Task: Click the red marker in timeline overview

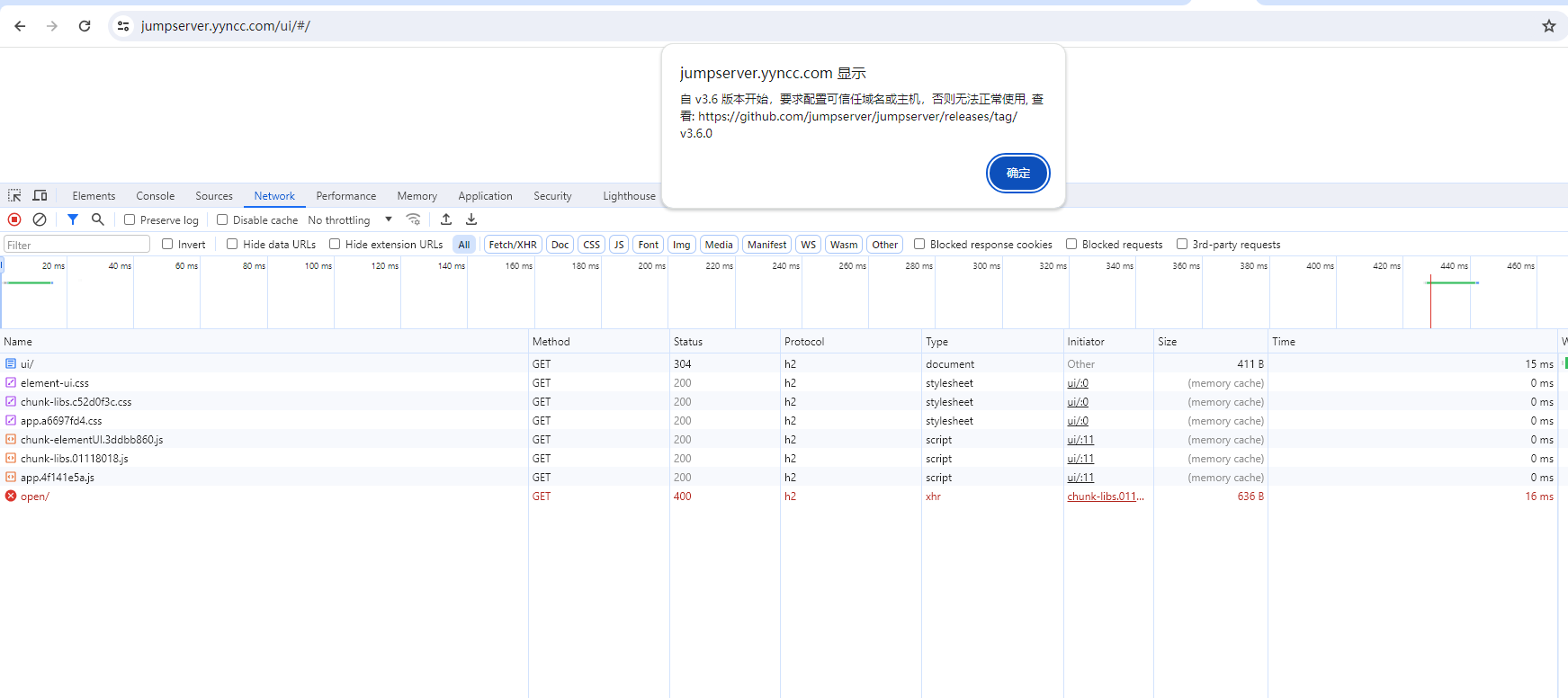Action: [x=1430, y=302]
